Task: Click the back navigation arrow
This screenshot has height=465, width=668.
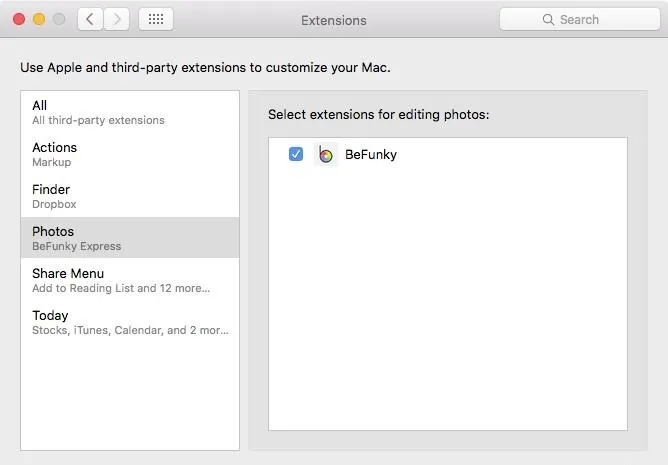Action: [90, 19]
